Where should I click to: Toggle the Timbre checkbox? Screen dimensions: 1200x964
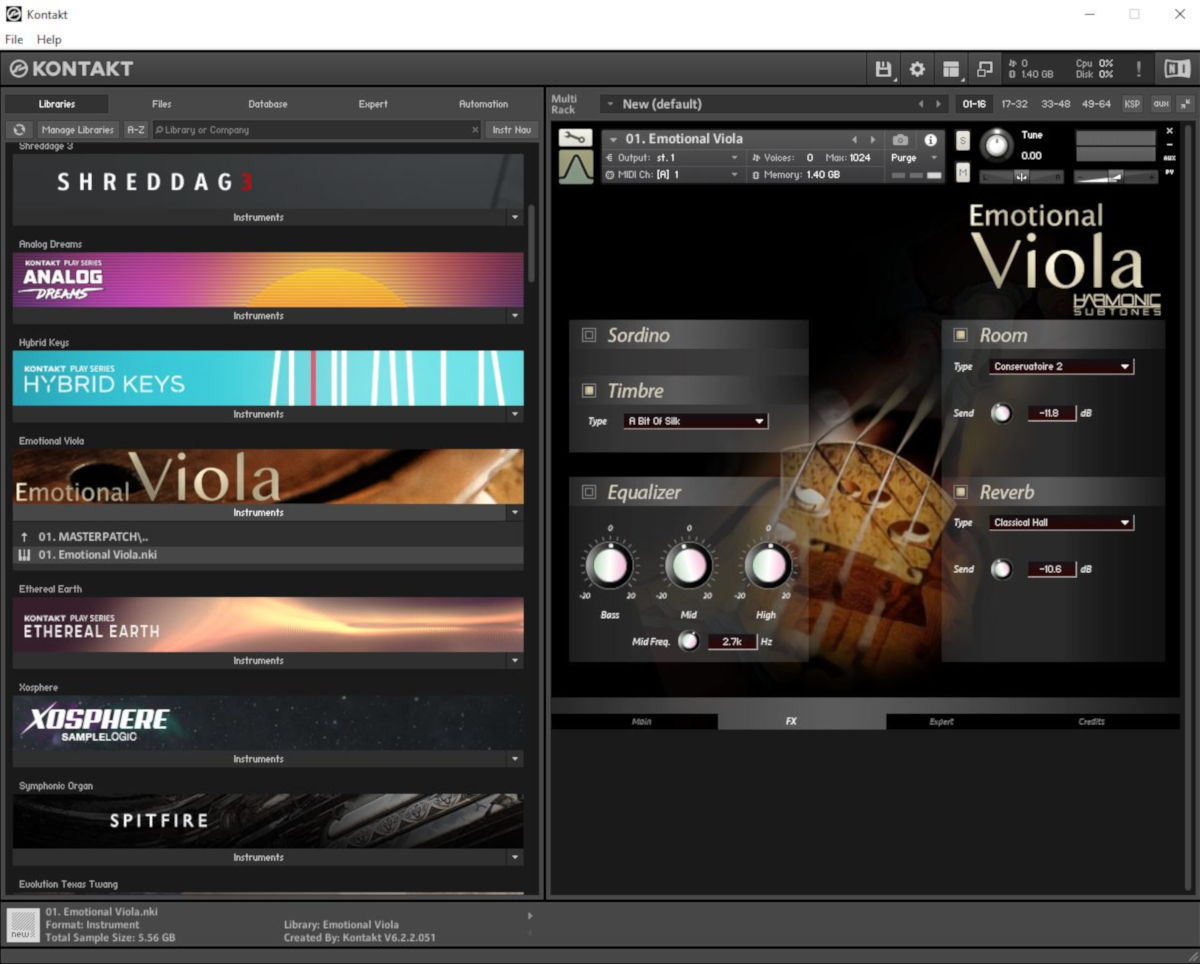[x=589, y=391]
